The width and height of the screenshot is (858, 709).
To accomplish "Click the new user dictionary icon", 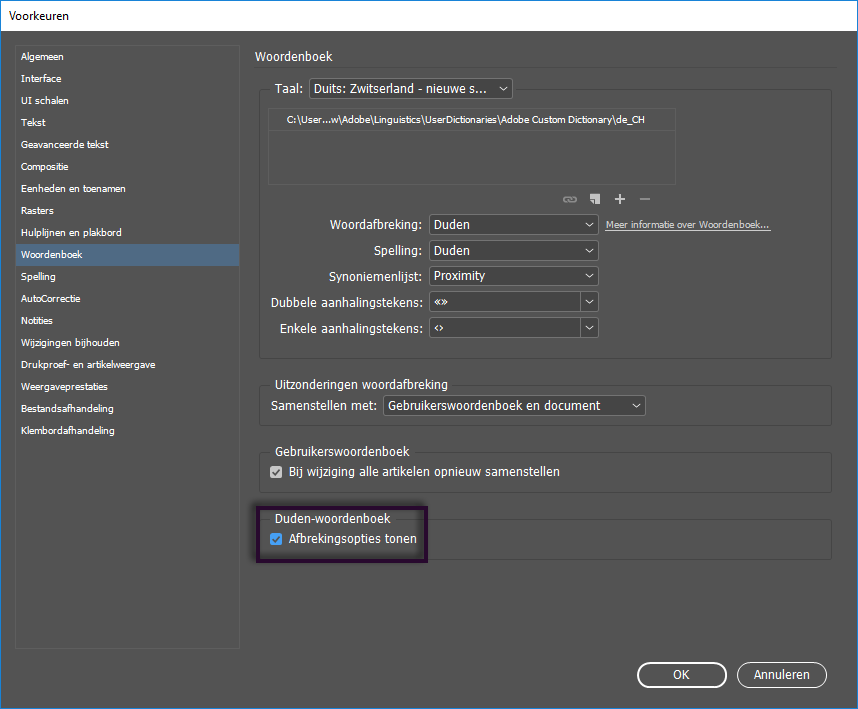I will (595, 199).
